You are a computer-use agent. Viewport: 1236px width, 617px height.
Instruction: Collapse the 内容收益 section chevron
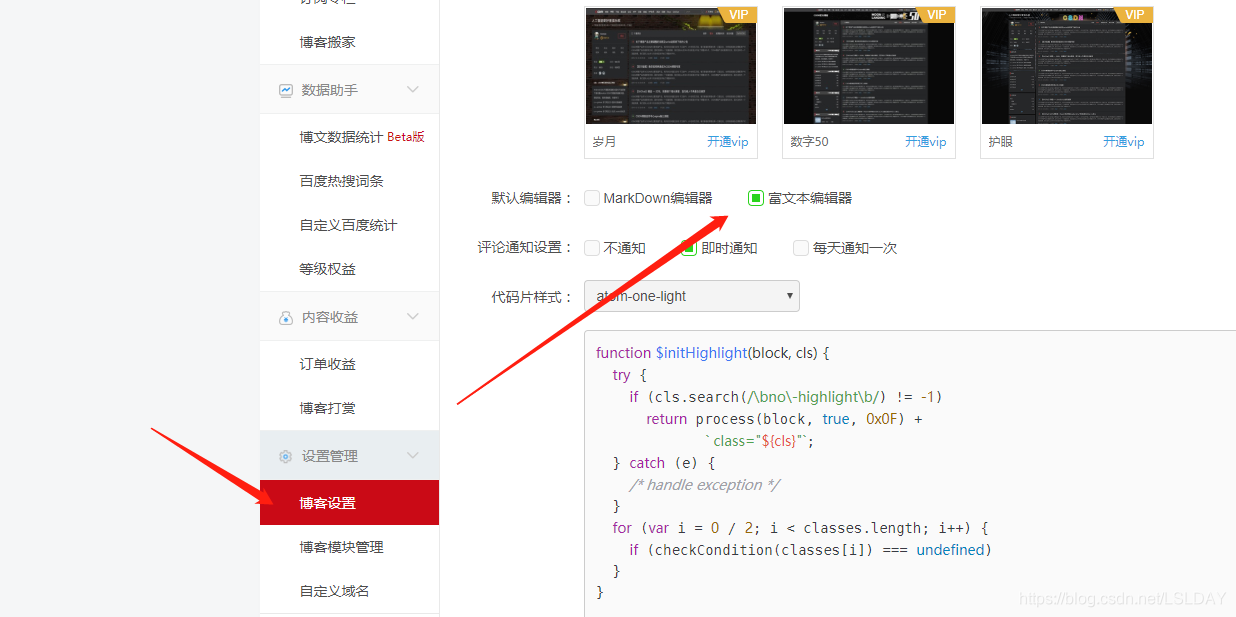click(413, 317)
